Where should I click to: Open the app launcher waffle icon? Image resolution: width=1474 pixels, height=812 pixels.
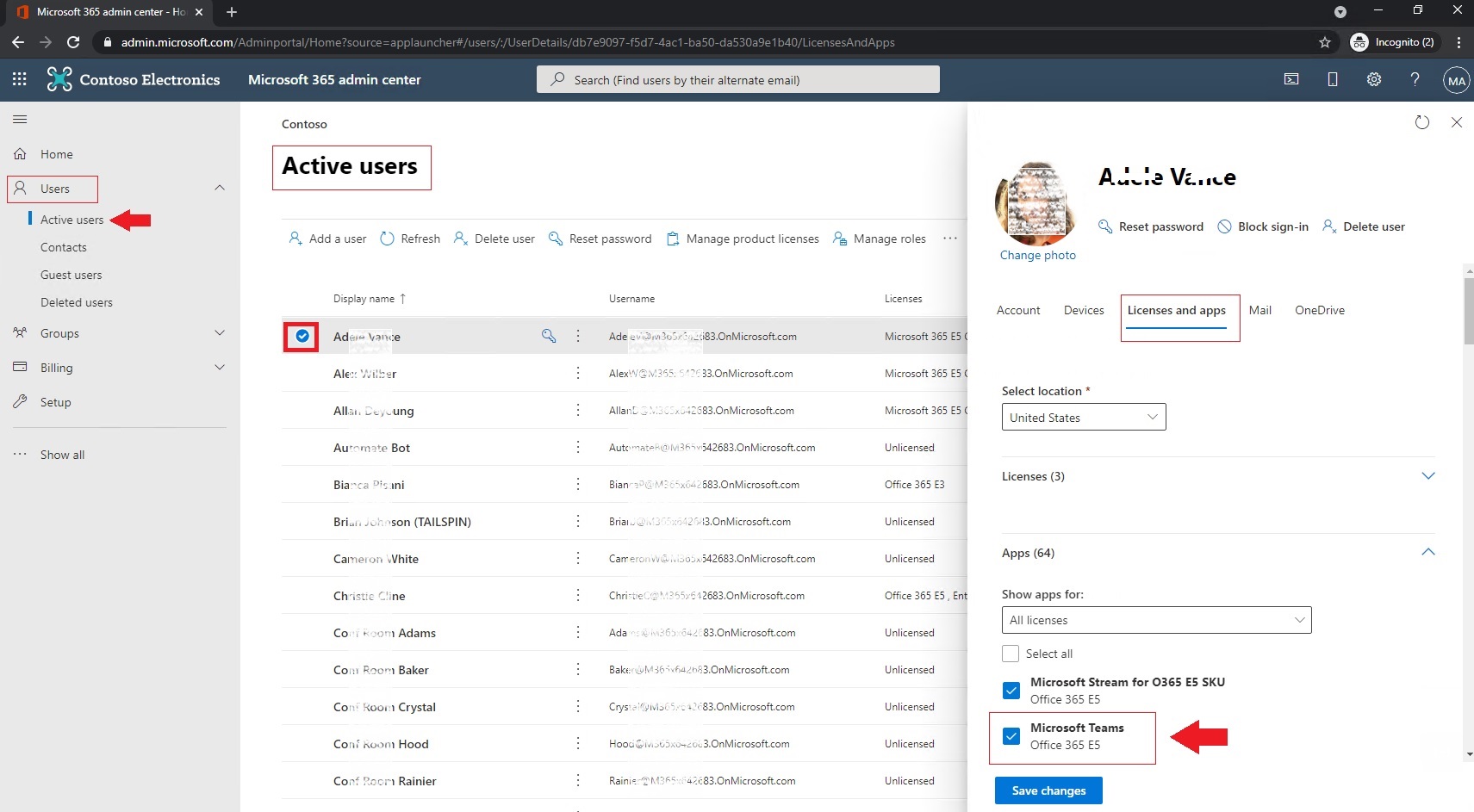[20, 79]
